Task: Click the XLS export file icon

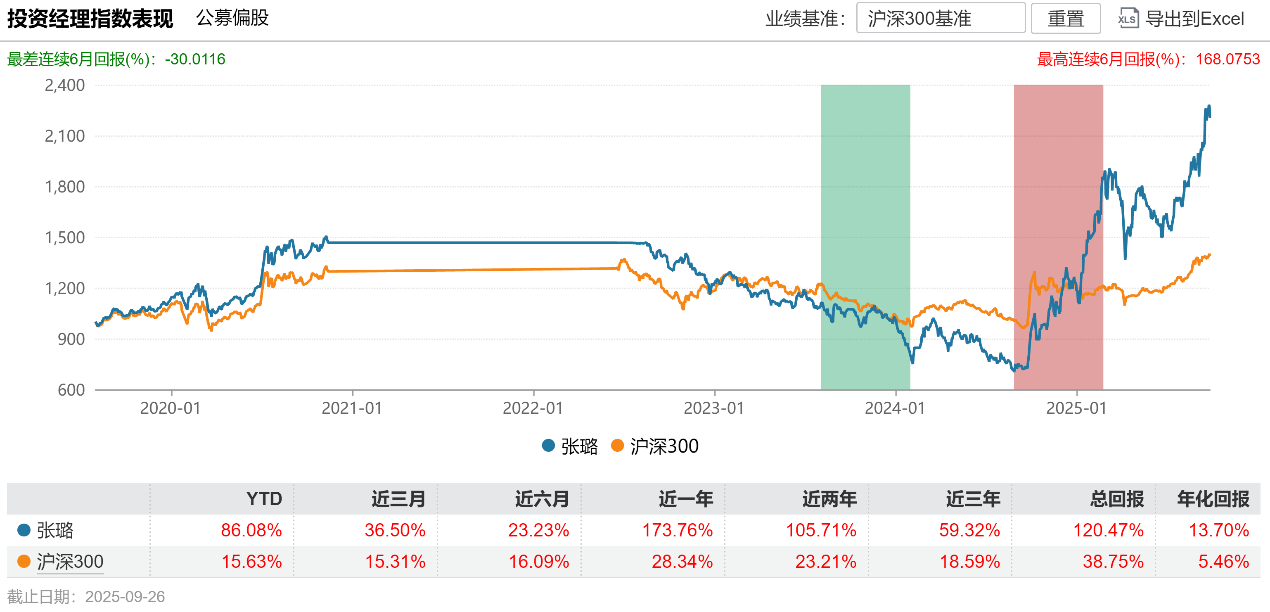Action: coord(1128,18)
